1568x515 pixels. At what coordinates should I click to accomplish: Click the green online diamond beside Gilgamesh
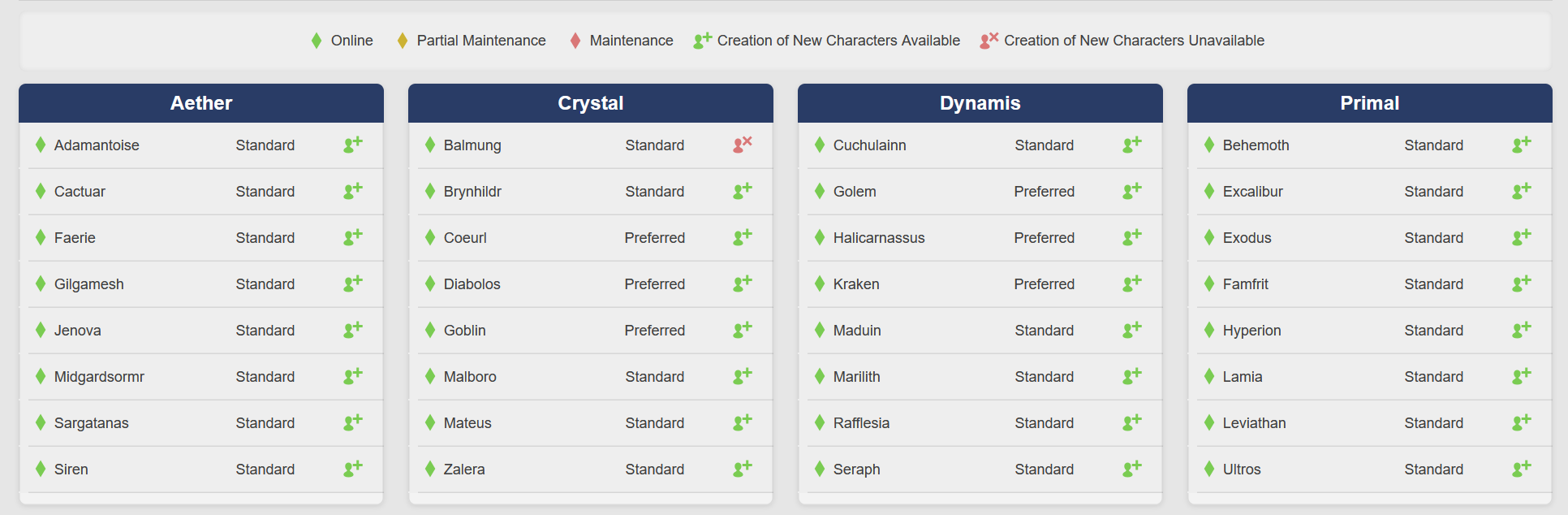click(x=41, y=283)
